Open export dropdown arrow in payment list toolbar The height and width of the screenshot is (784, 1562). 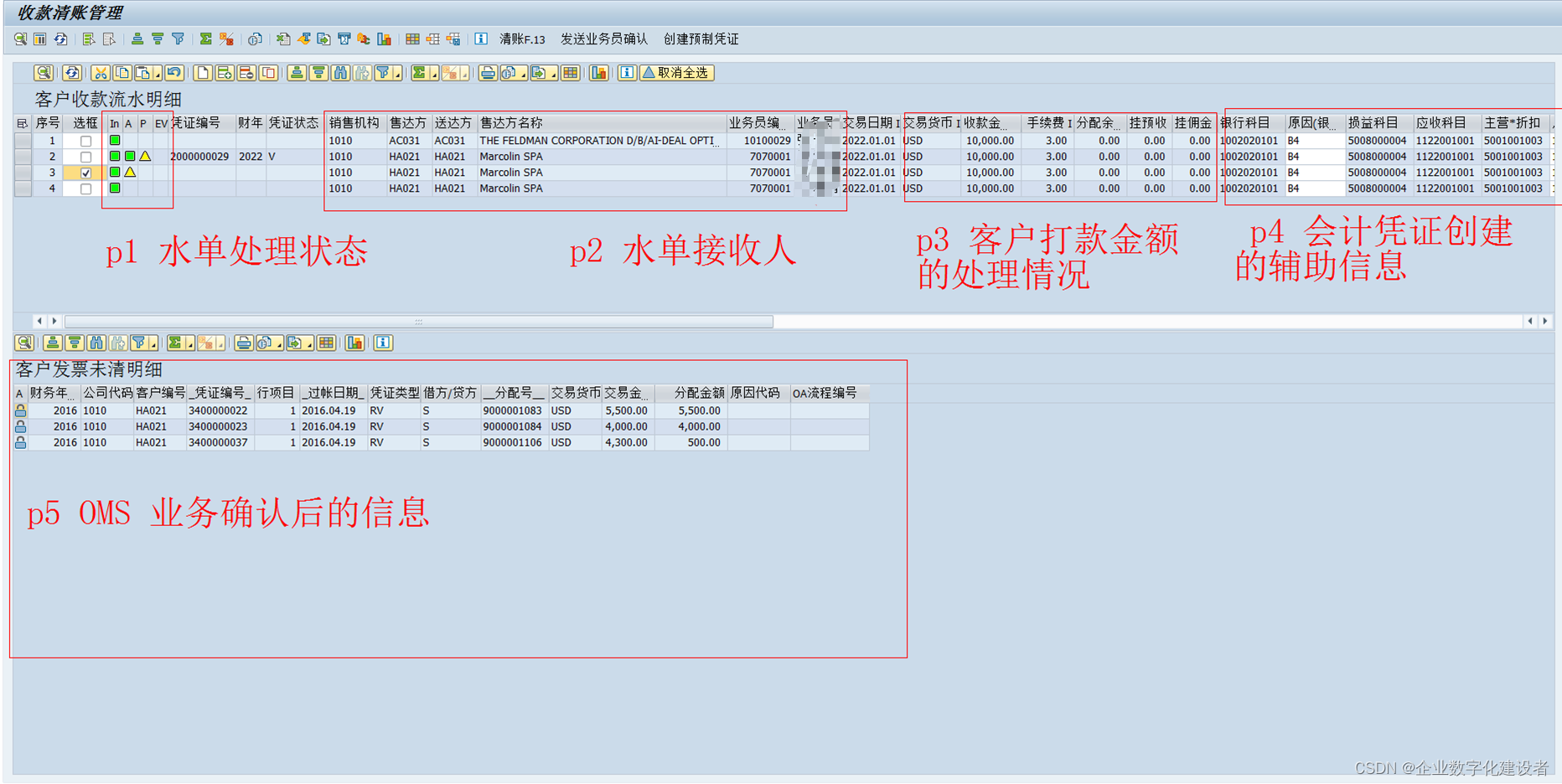(x=553, y=73)
